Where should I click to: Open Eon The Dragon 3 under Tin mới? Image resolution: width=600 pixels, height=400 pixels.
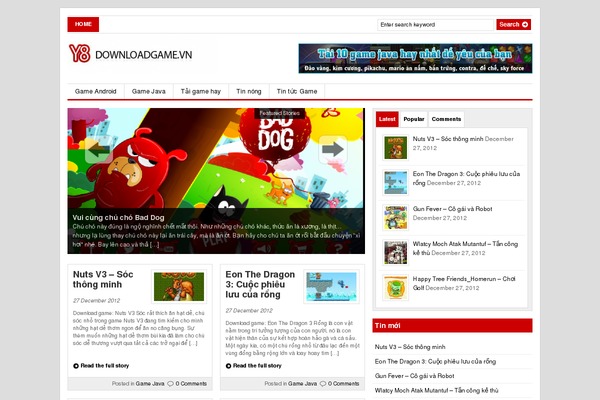pos(435,362)
